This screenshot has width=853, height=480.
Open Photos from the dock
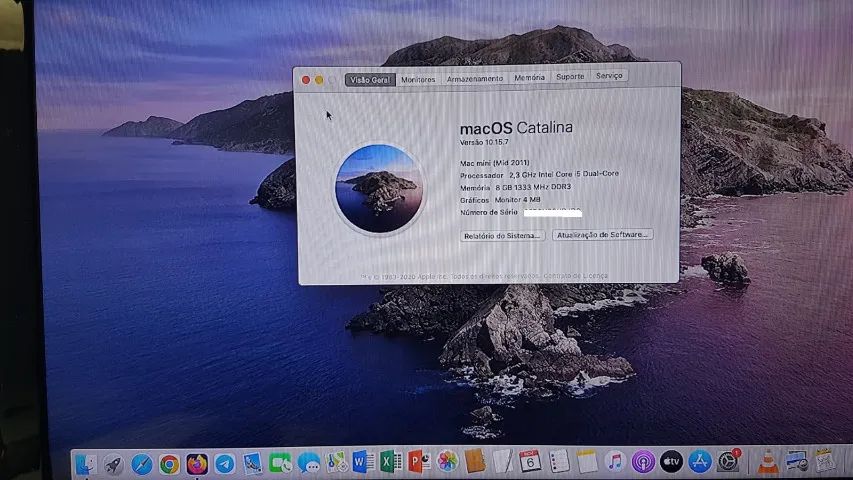[x=447, y=461]
